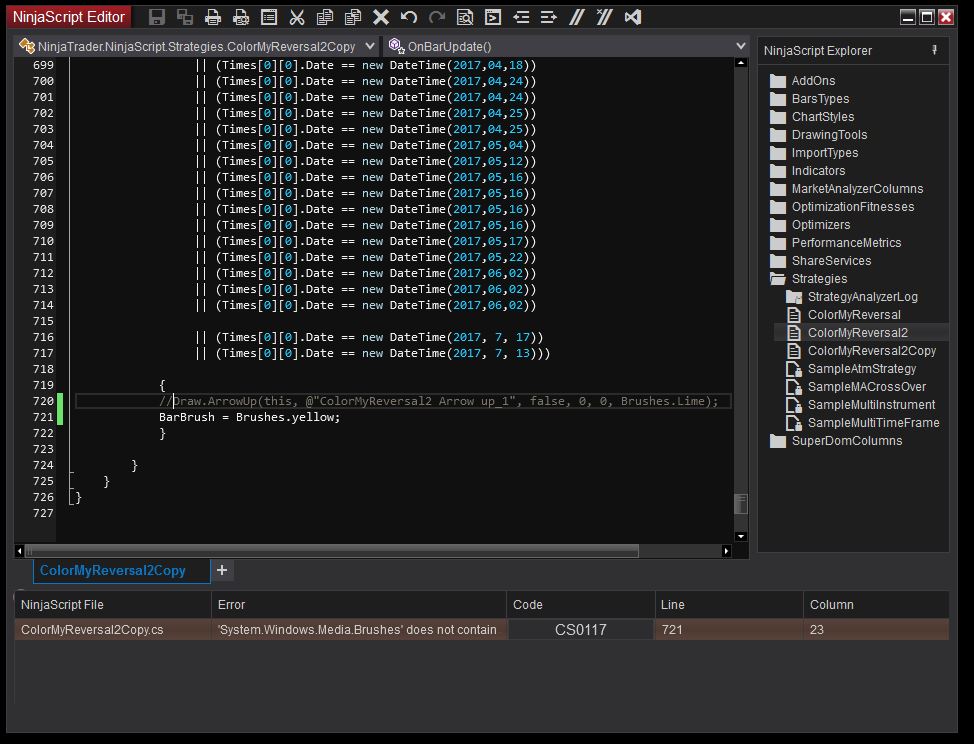Comment selected lines with the double-slash icon
The width and height of the screenshot is (974, 744).
(x=577, y=17)
